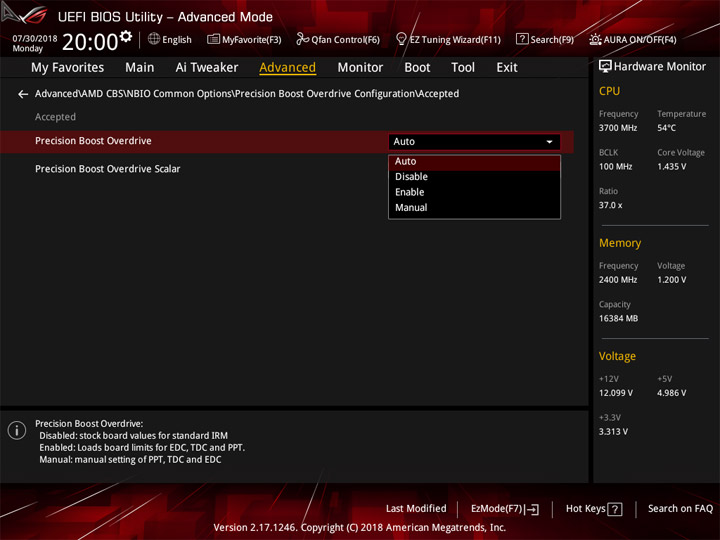The width and height of the screenshot is (720, 540).
Task: Click the AURA light icon
Action: coord(595,39)
